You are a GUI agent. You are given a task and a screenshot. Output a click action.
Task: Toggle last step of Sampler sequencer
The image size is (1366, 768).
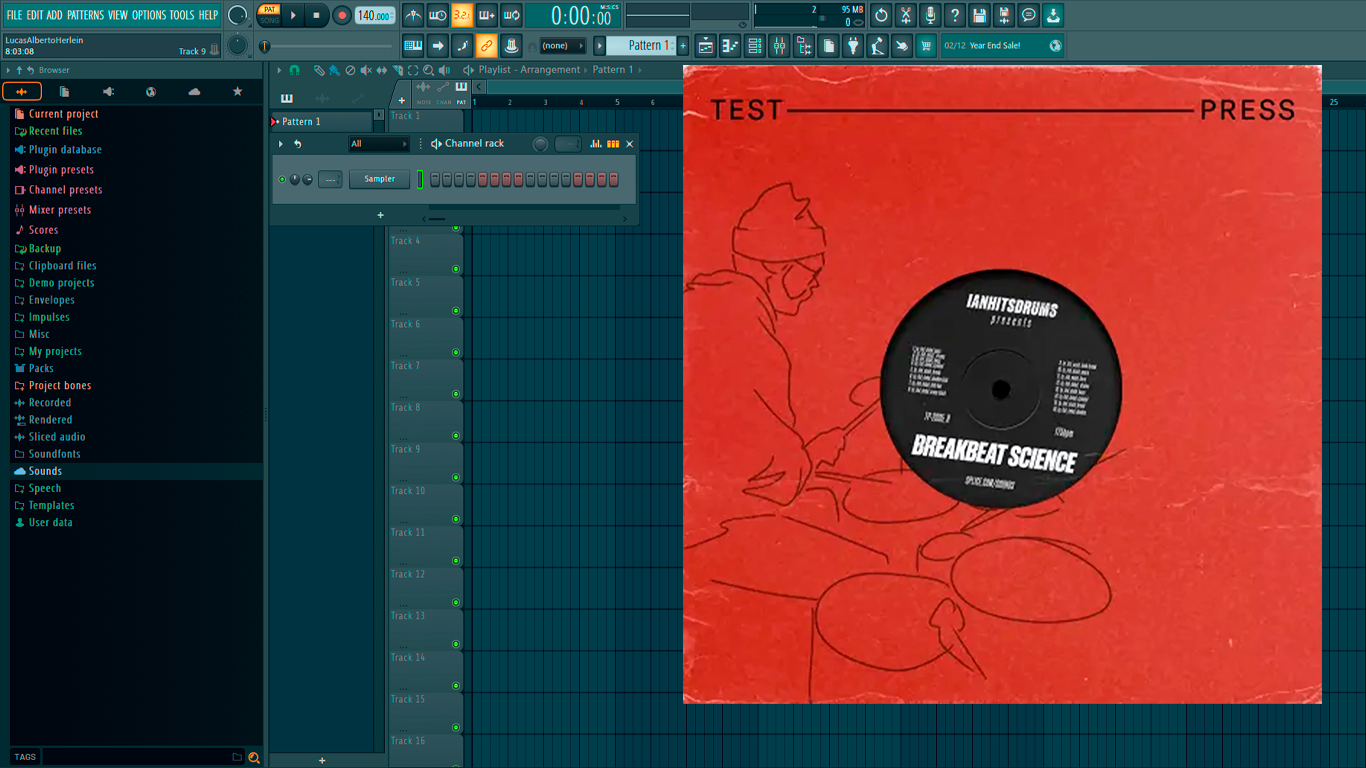(x=614, y=179)
